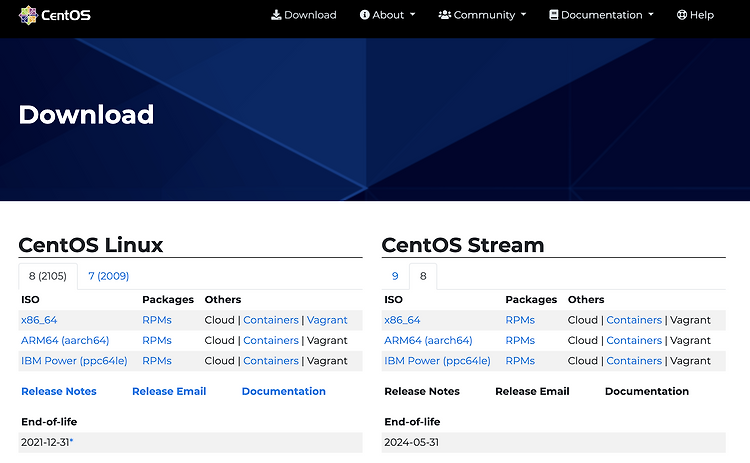Click the large Download page title
Image resolution: width=750 pixels, height=463 pixels.
[x=86, y=115]
